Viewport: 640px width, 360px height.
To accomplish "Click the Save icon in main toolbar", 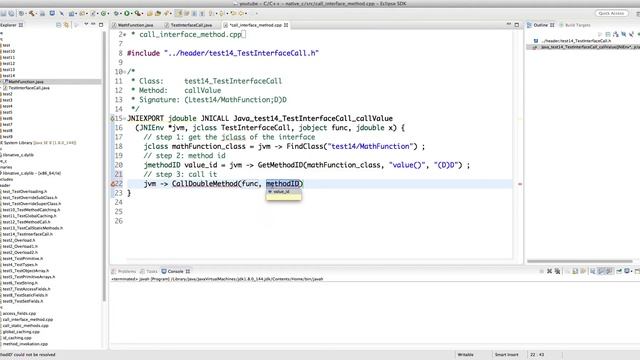I will click(x=3, y=13).
